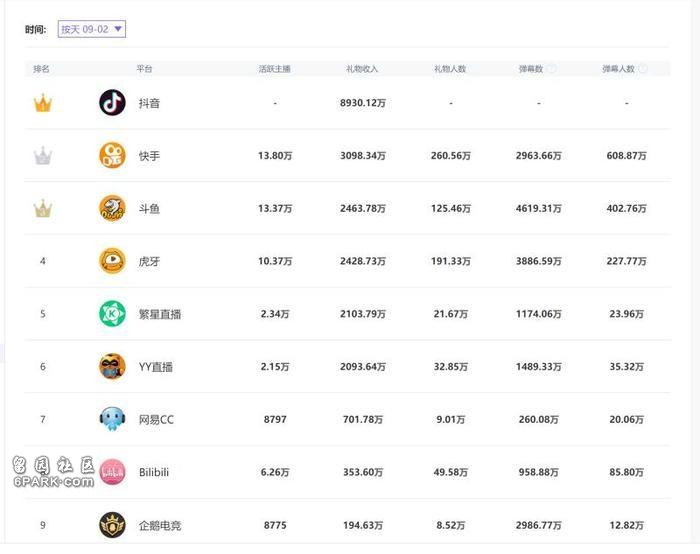This screenshot has height=554, width=700.
Task: Sort by the 活跃主播 column header
Action: 275,69
